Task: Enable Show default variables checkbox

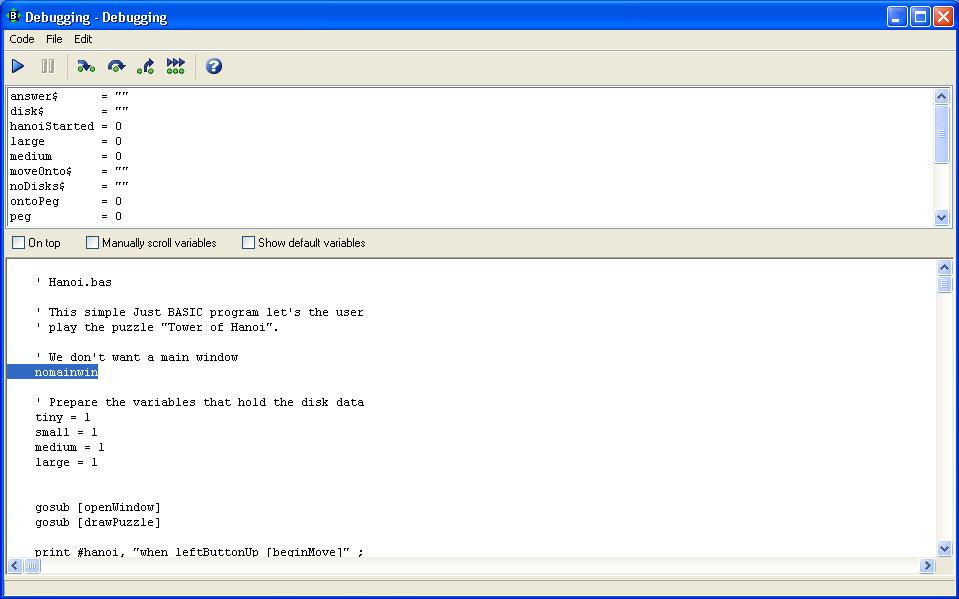Action: (x=248, y=243)
